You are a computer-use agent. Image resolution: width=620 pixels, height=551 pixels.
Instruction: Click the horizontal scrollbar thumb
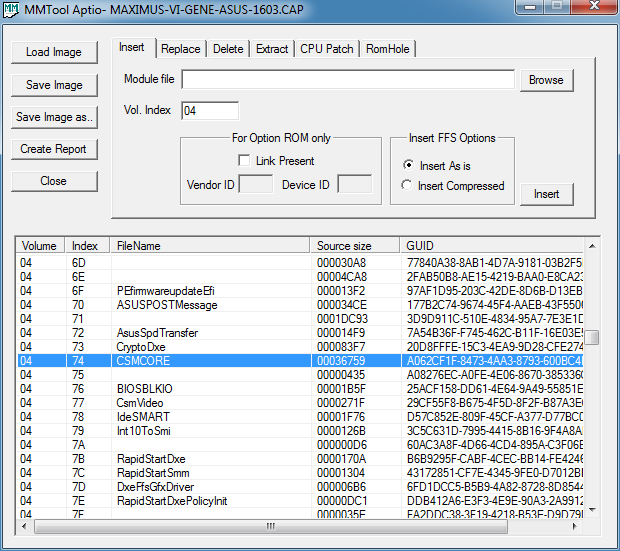pyautogui.click(x=271, y=526)
